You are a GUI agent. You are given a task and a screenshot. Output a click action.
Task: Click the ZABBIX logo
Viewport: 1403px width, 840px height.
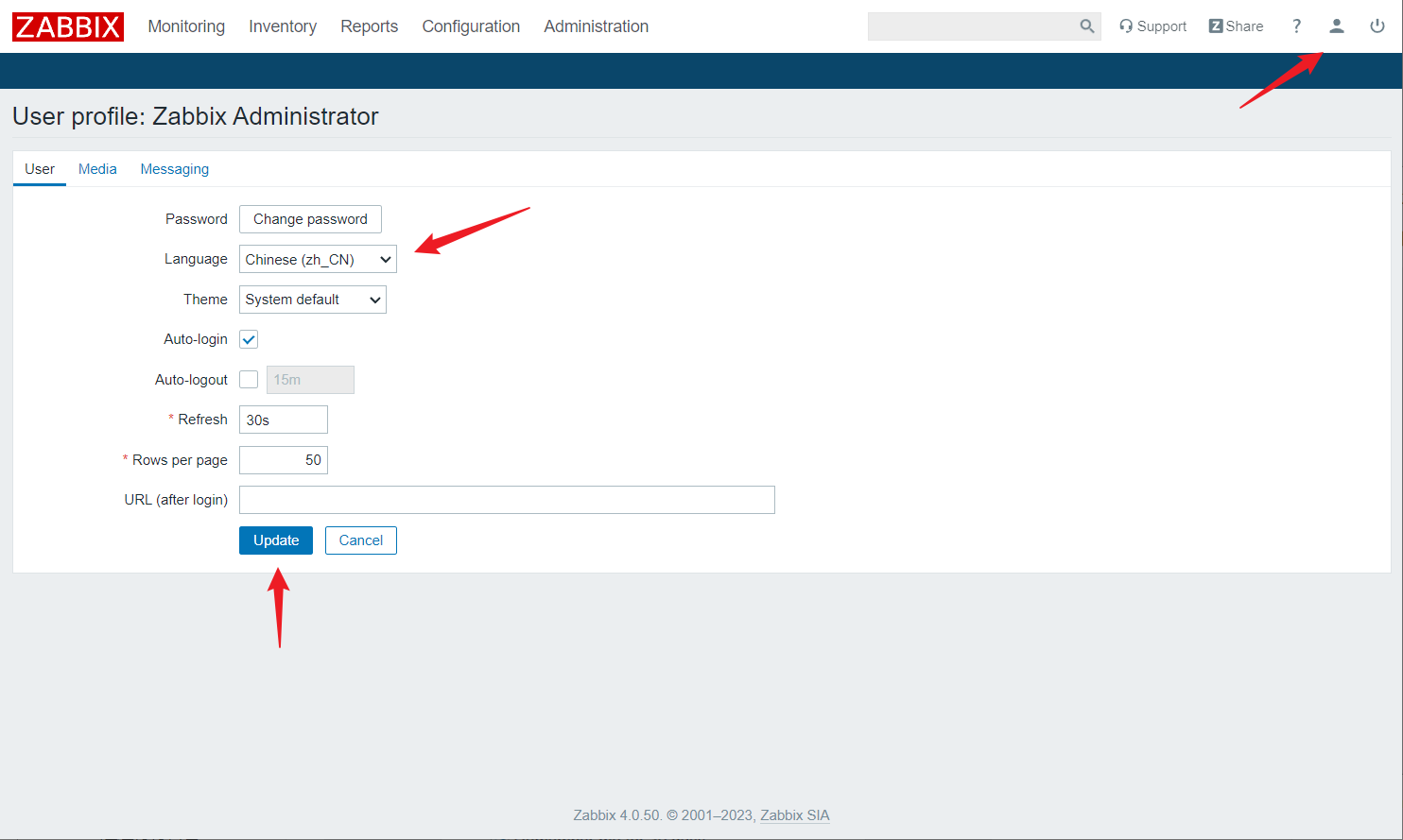tap(68, 26)
